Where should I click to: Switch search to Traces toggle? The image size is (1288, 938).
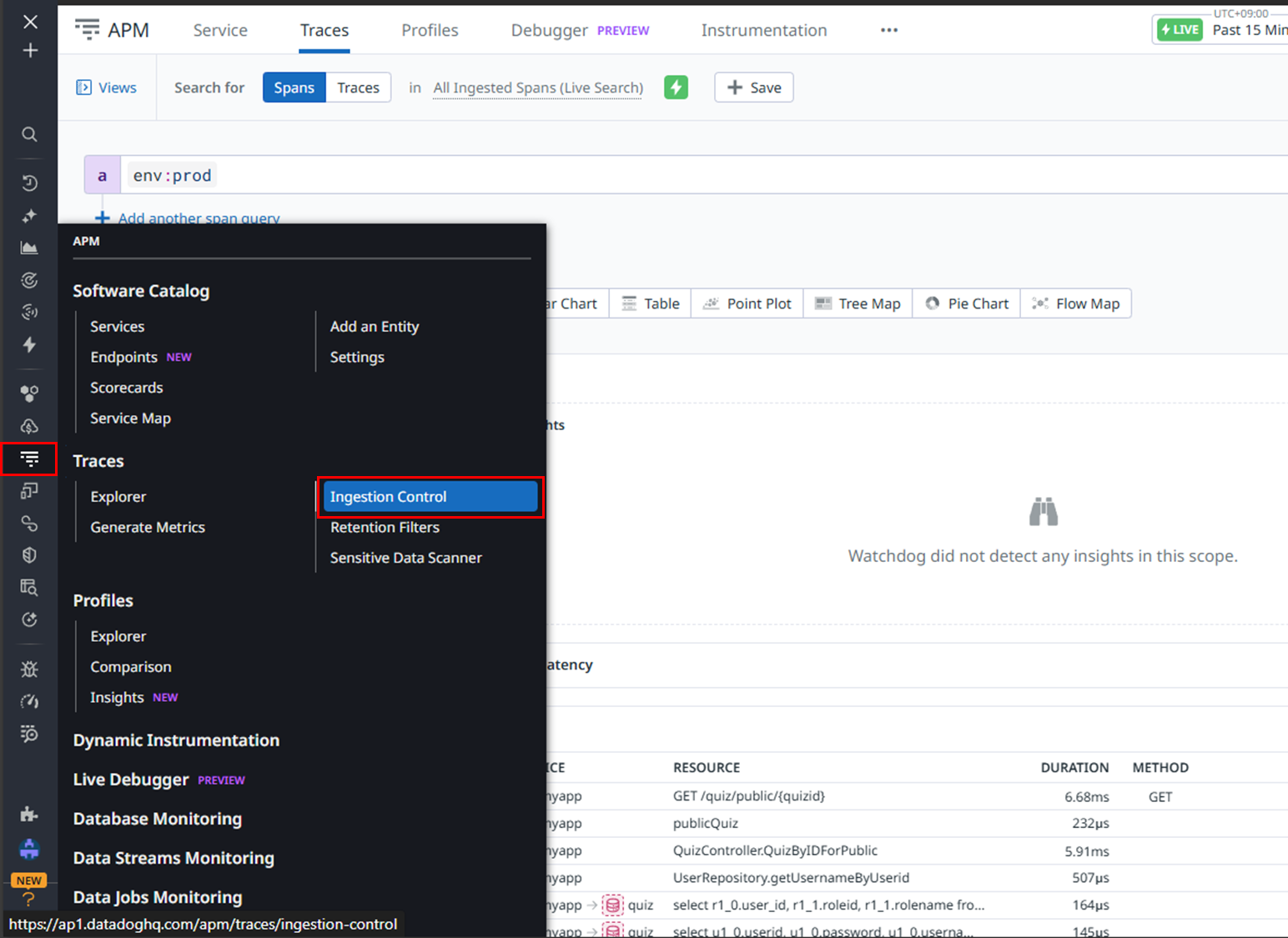point(358,88)
